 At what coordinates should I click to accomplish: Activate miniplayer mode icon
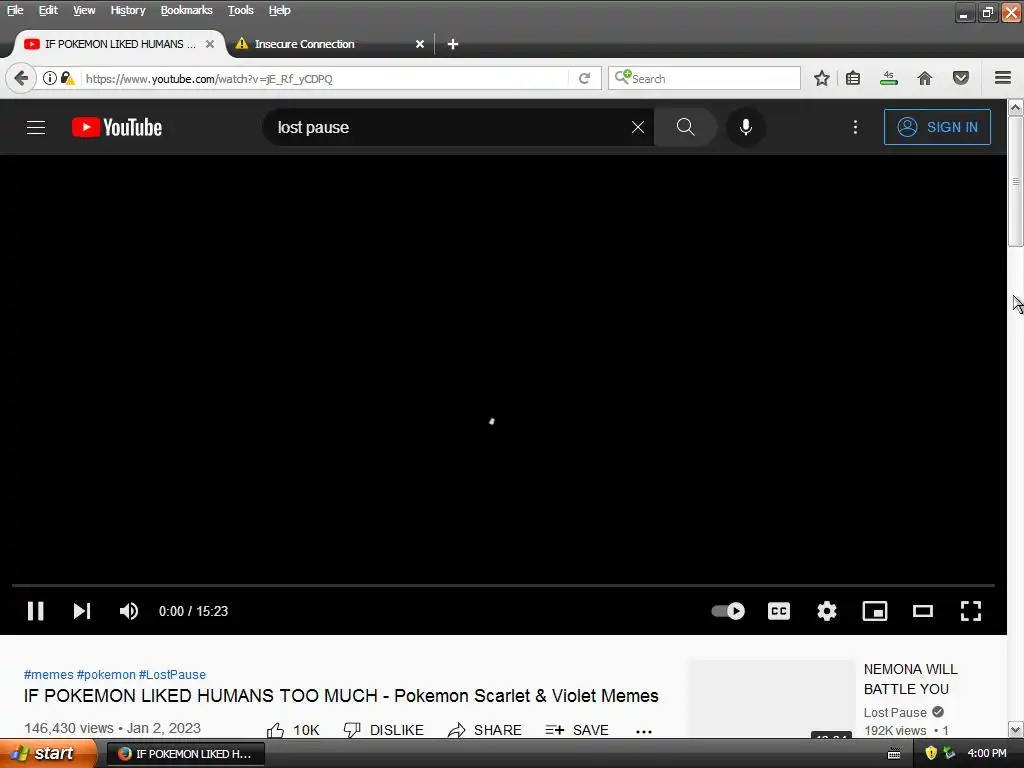click(874, 611)
